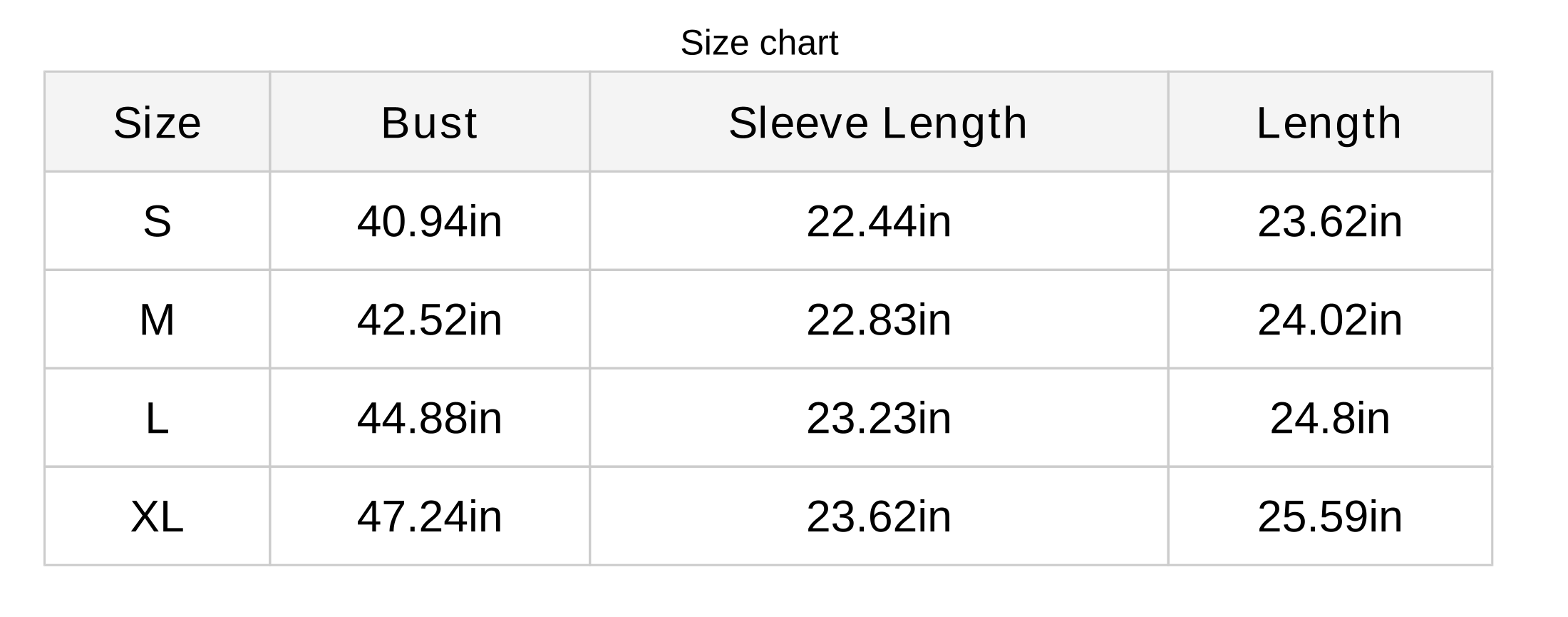
Task: Click the Bust column header
Action: tap(429, 123)
